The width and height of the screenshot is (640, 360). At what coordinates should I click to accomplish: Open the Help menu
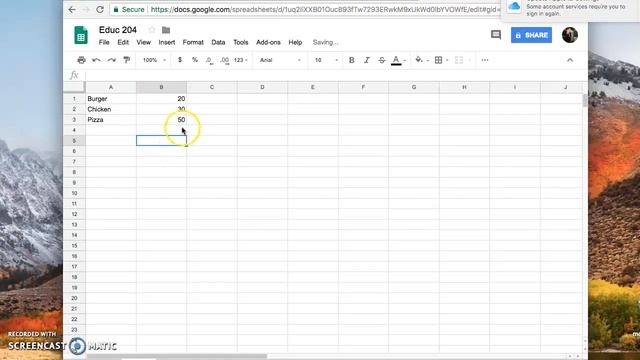pos(295,42)
